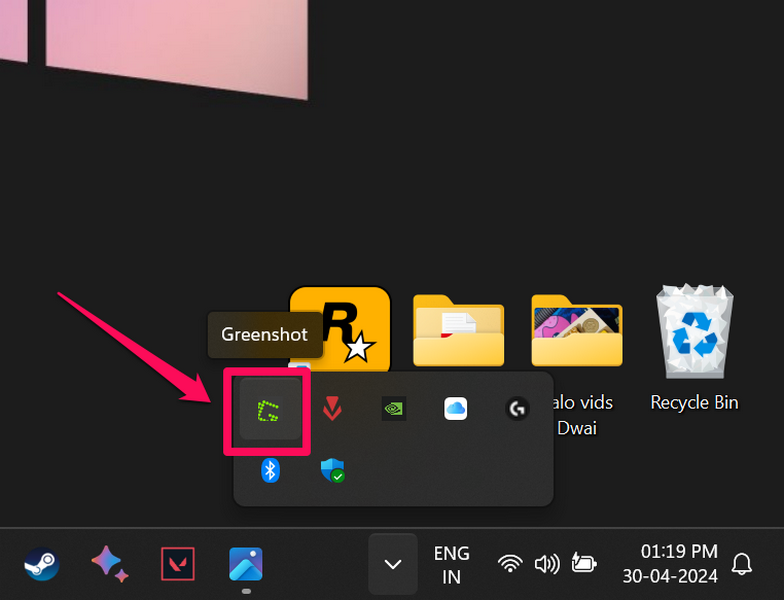Switch to the Photos app on the taskbar
784x600 pixels.
pyautogui.click(x=246, y=564)
